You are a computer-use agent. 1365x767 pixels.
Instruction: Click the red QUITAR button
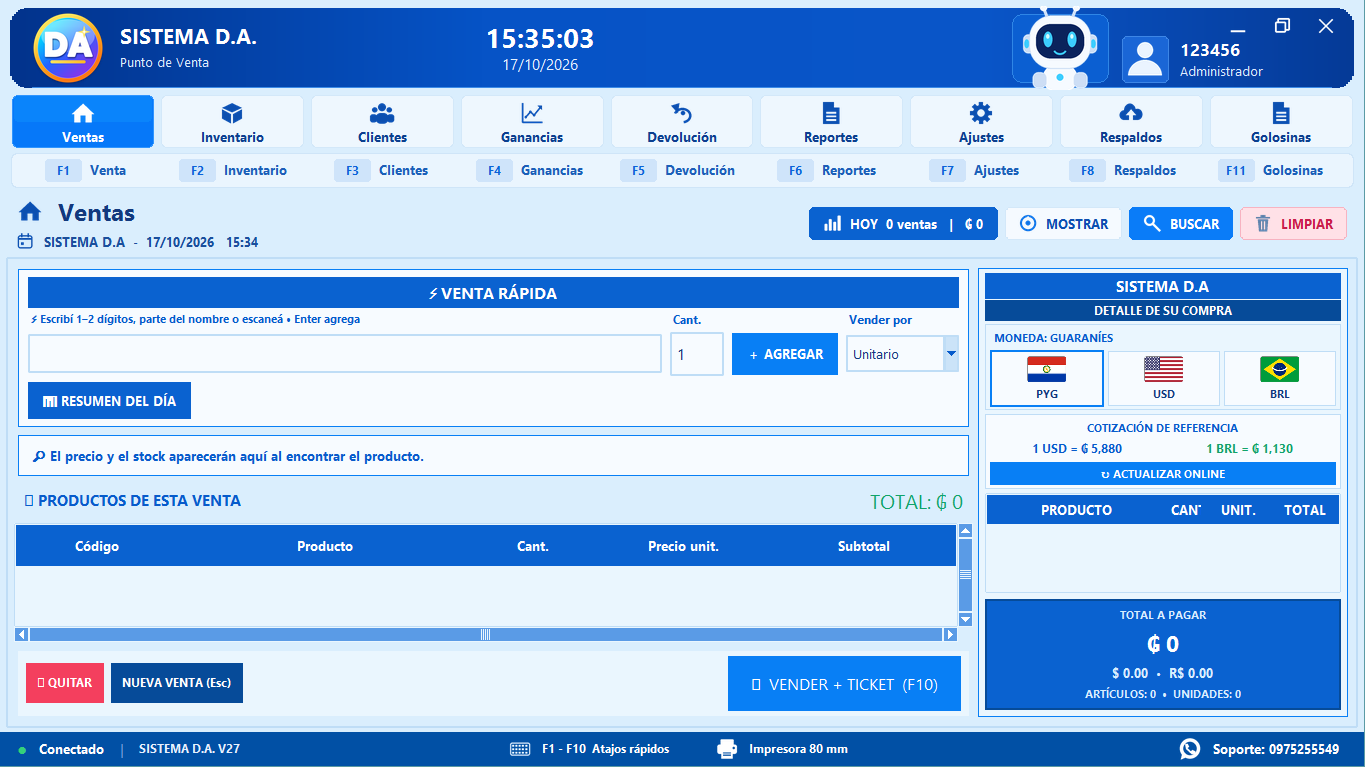[x=65, y=683]
